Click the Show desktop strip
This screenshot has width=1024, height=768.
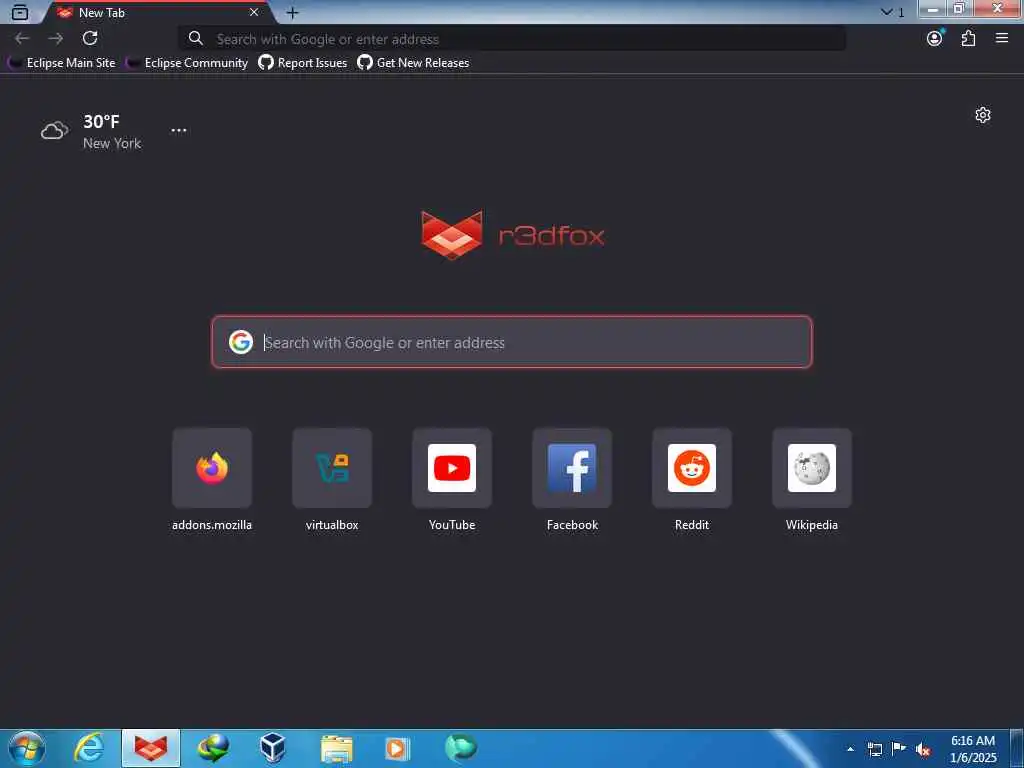[1017, 748]
